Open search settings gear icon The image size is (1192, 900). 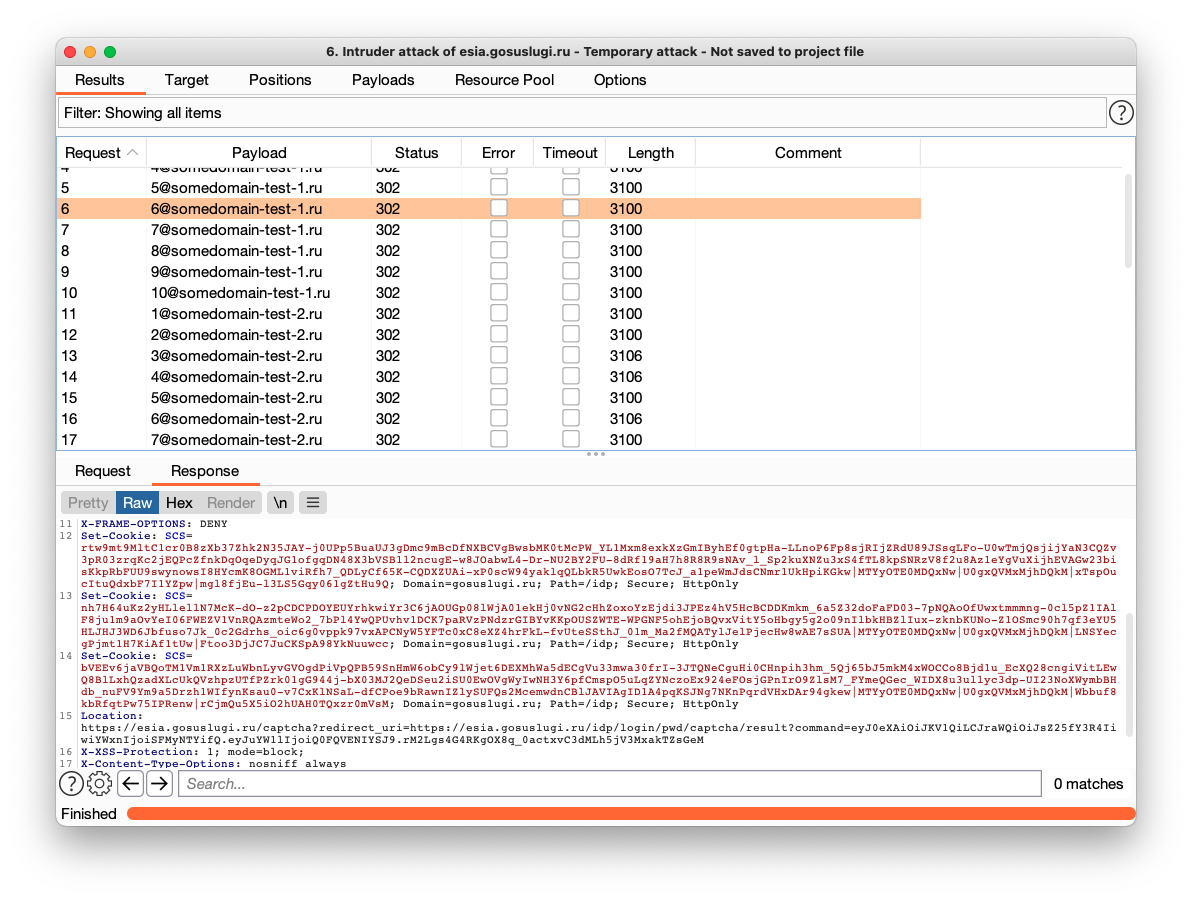(100, 784)
